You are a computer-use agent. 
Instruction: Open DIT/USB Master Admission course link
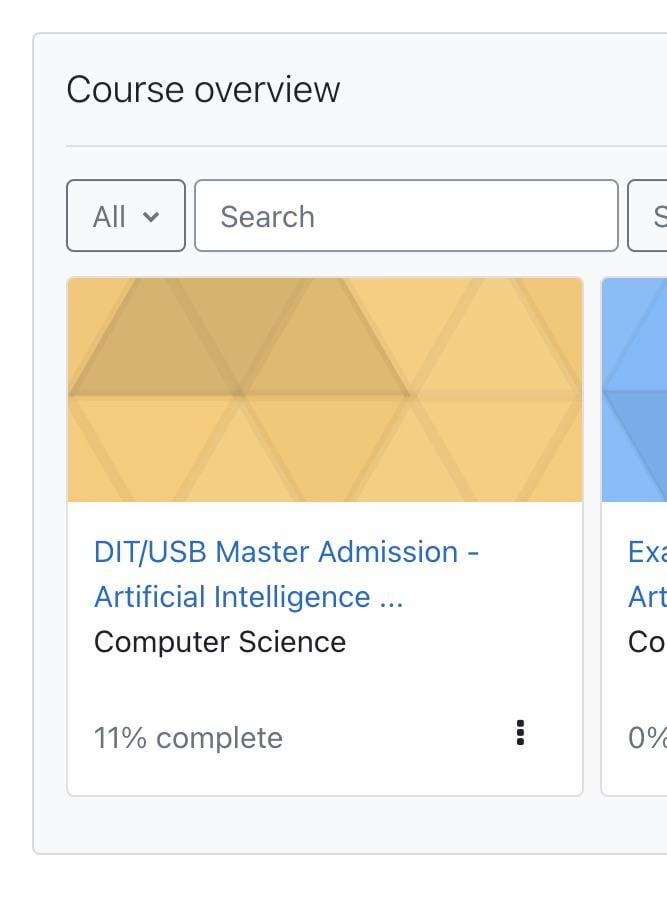[x=286, y=574]
